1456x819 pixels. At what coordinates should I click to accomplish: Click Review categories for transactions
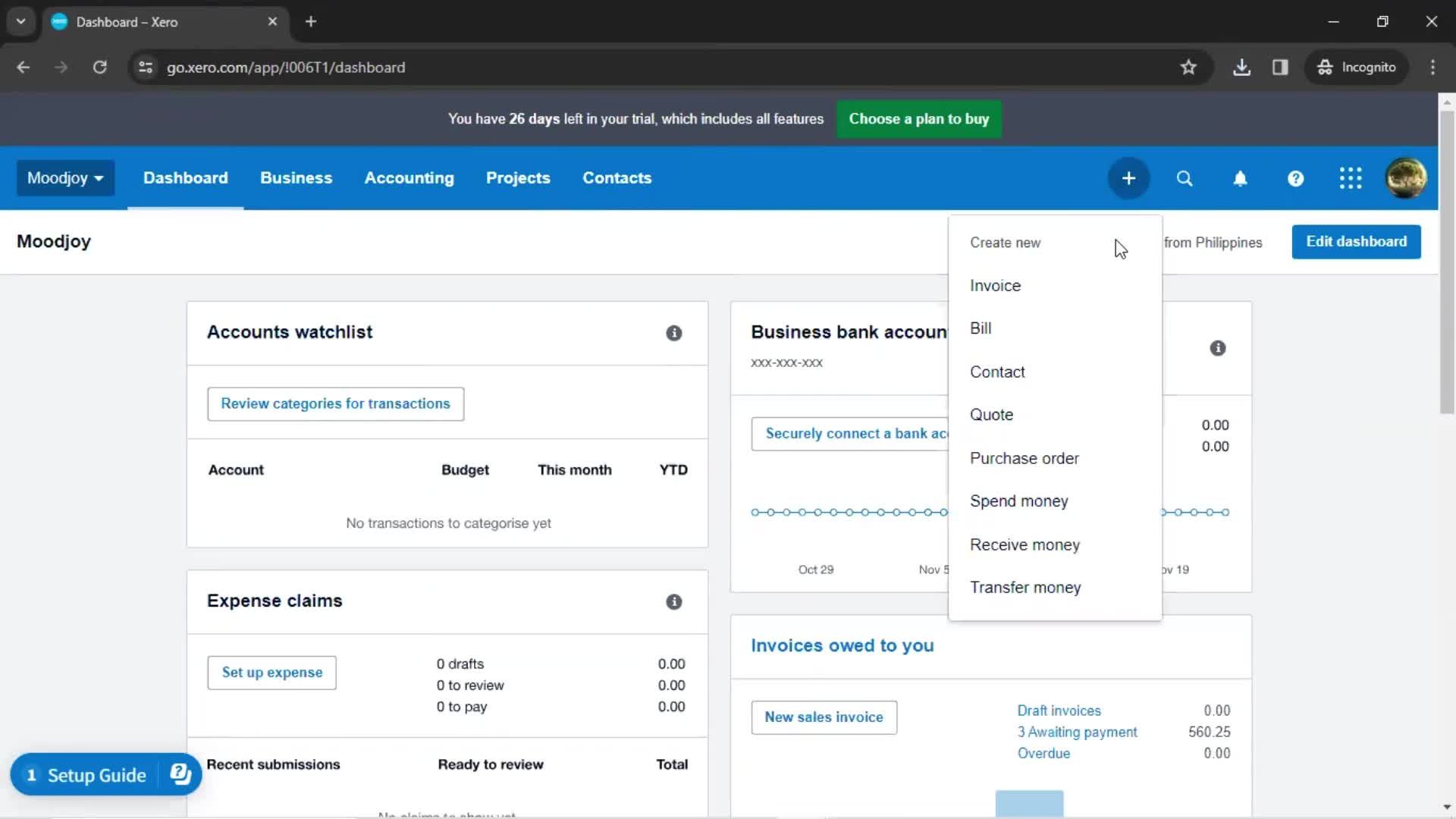[x=335, y=404]
